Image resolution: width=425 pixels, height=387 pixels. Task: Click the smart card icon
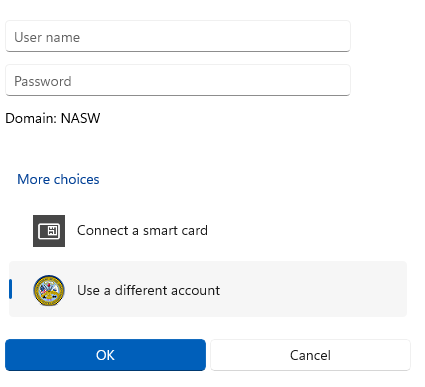pos(49,231)
